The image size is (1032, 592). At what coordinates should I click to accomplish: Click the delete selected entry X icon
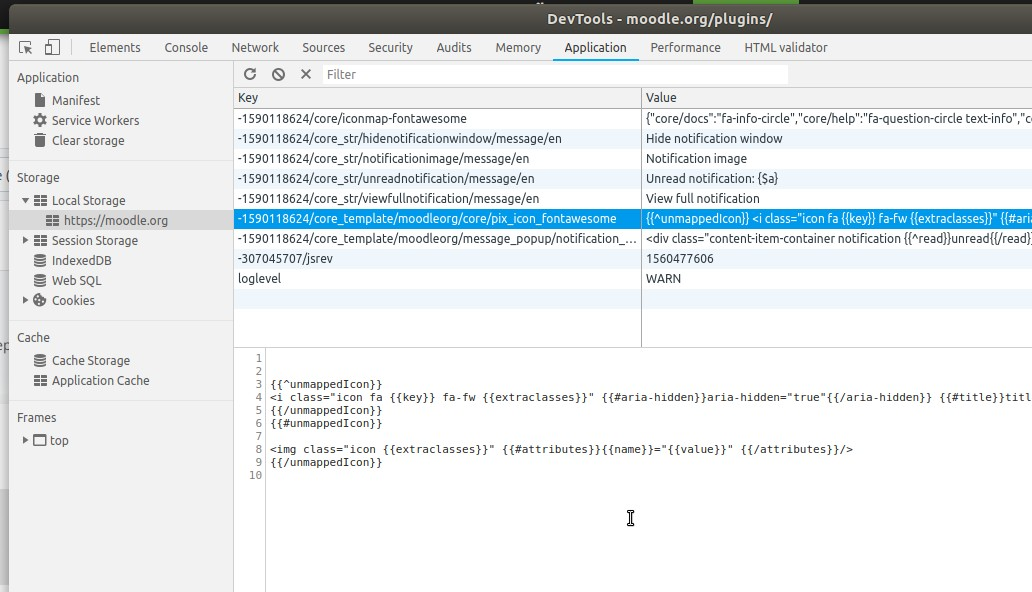coord(305,74)
